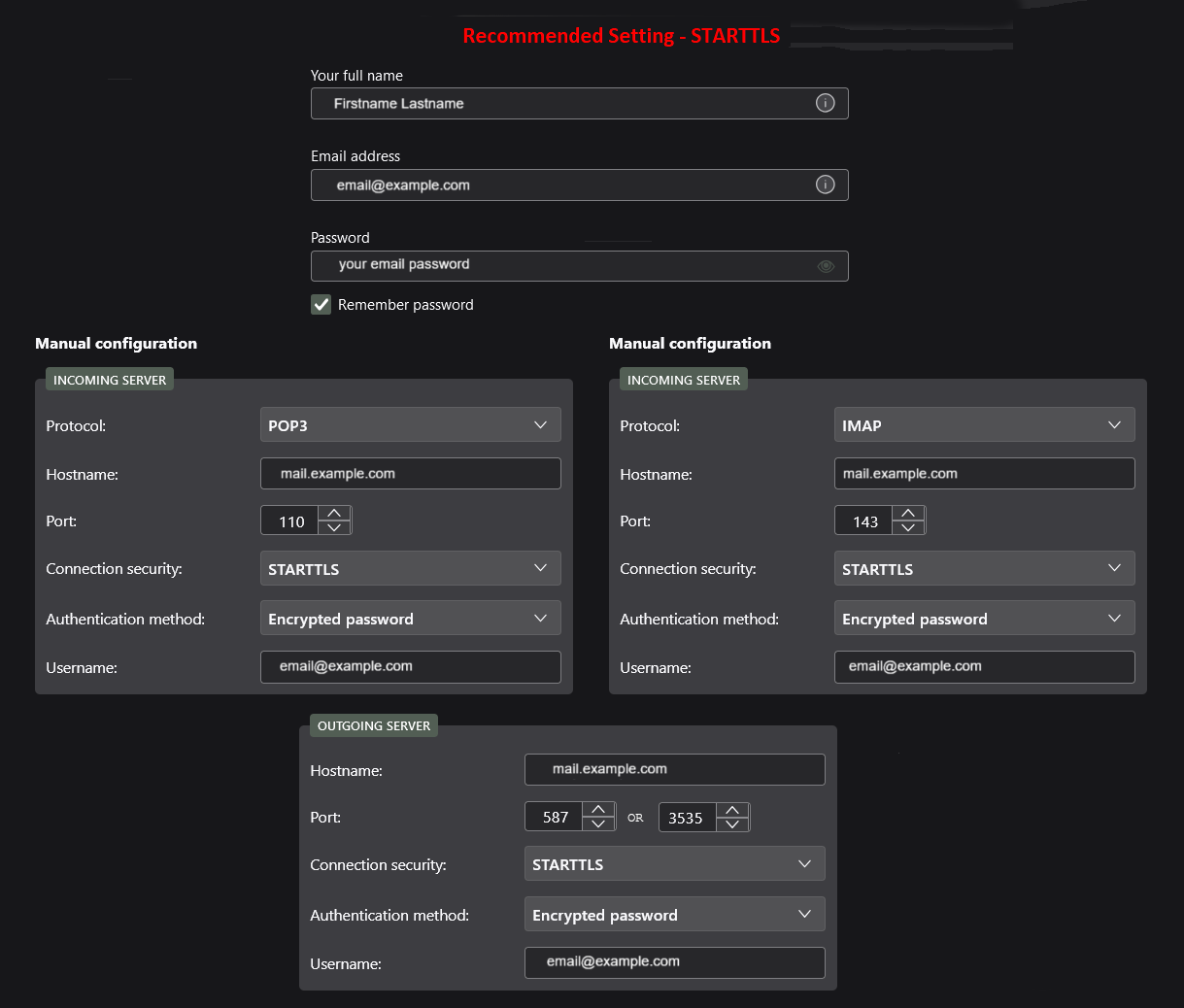The image size is (1184, 1008).
Task: Open the POP3 protocol dropdown
Action: point(410,425)
